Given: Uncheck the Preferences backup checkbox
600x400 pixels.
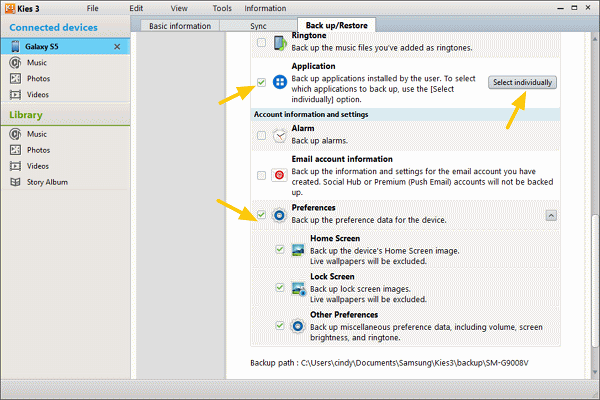Looking at the screenshot, I should pyautogui.click(x=261, y=215).
